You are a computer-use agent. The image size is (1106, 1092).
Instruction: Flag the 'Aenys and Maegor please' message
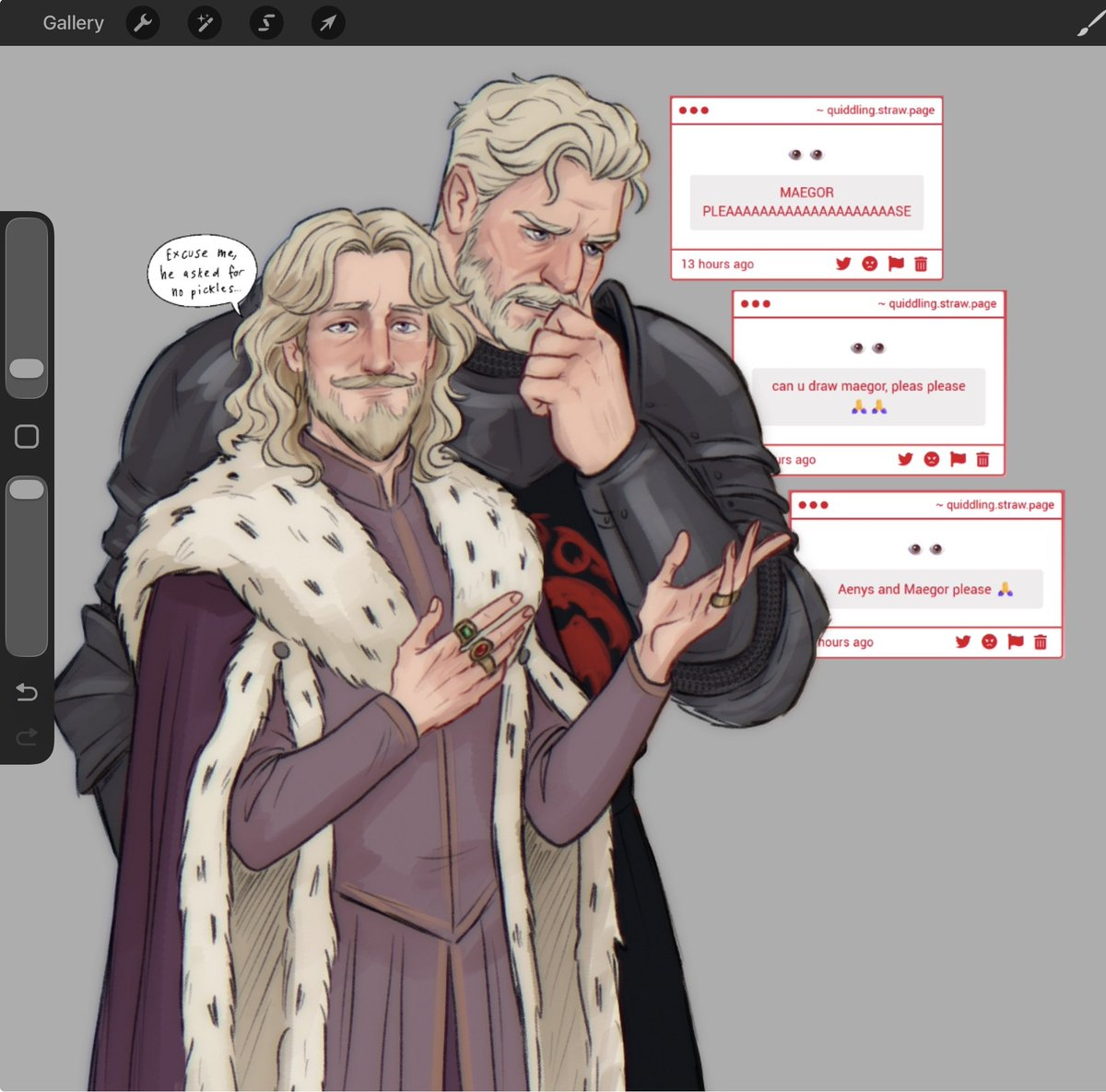coord(1016,641)
